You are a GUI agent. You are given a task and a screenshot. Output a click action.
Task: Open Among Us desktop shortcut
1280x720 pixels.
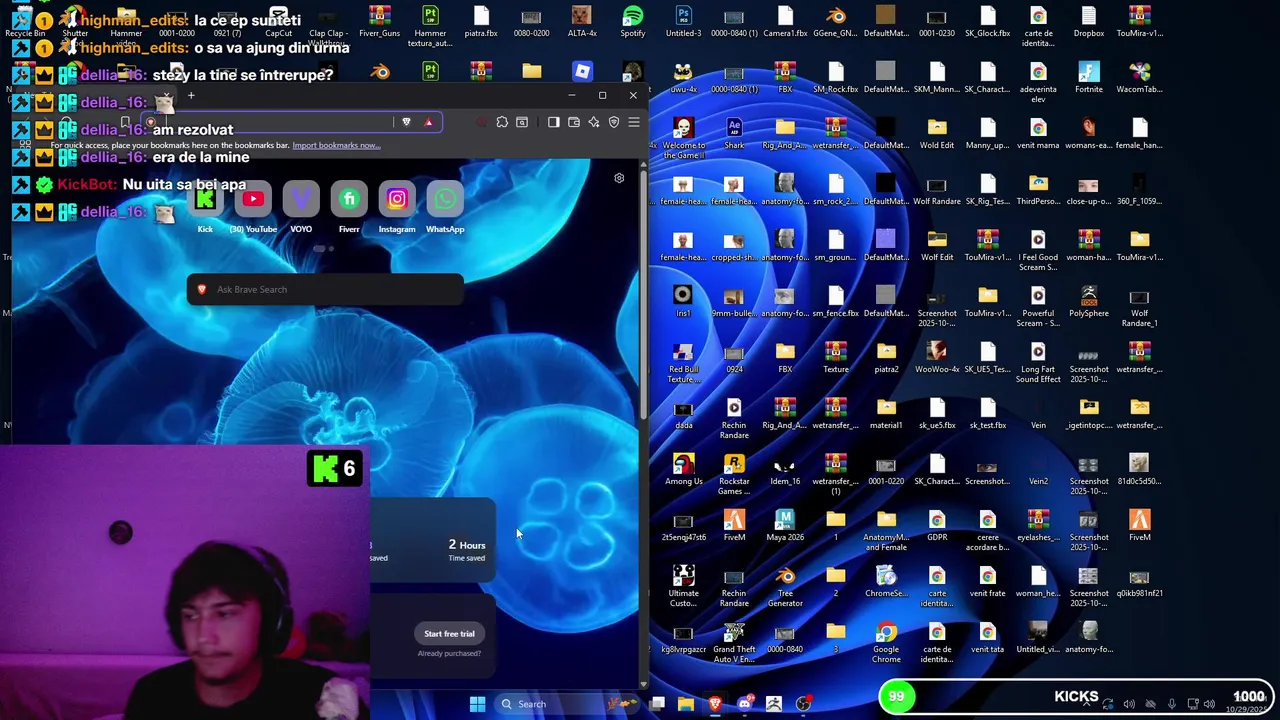[683, 470]
